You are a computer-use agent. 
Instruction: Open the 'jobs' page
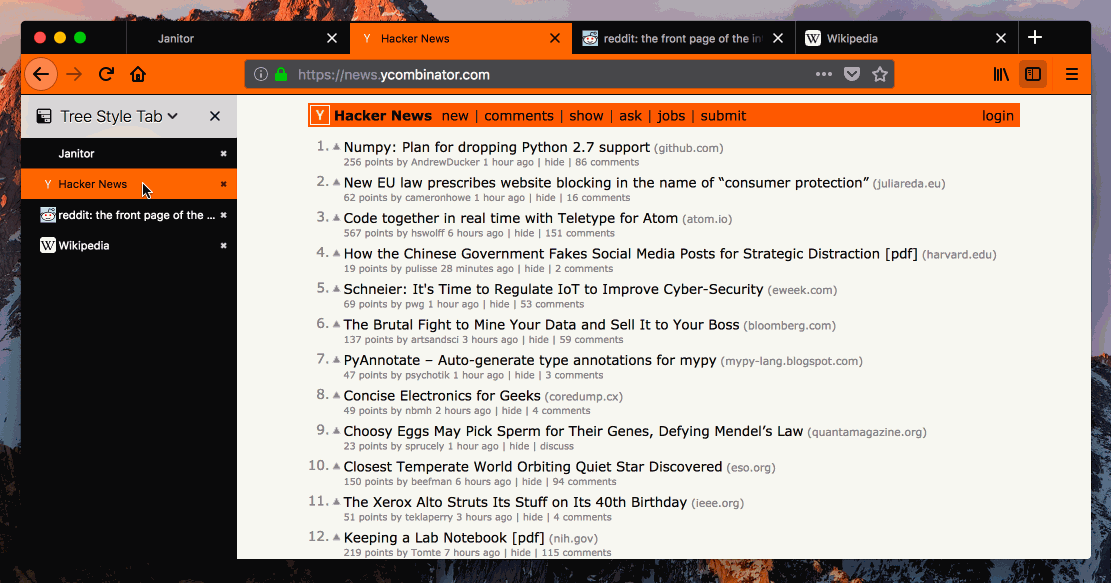670,116
